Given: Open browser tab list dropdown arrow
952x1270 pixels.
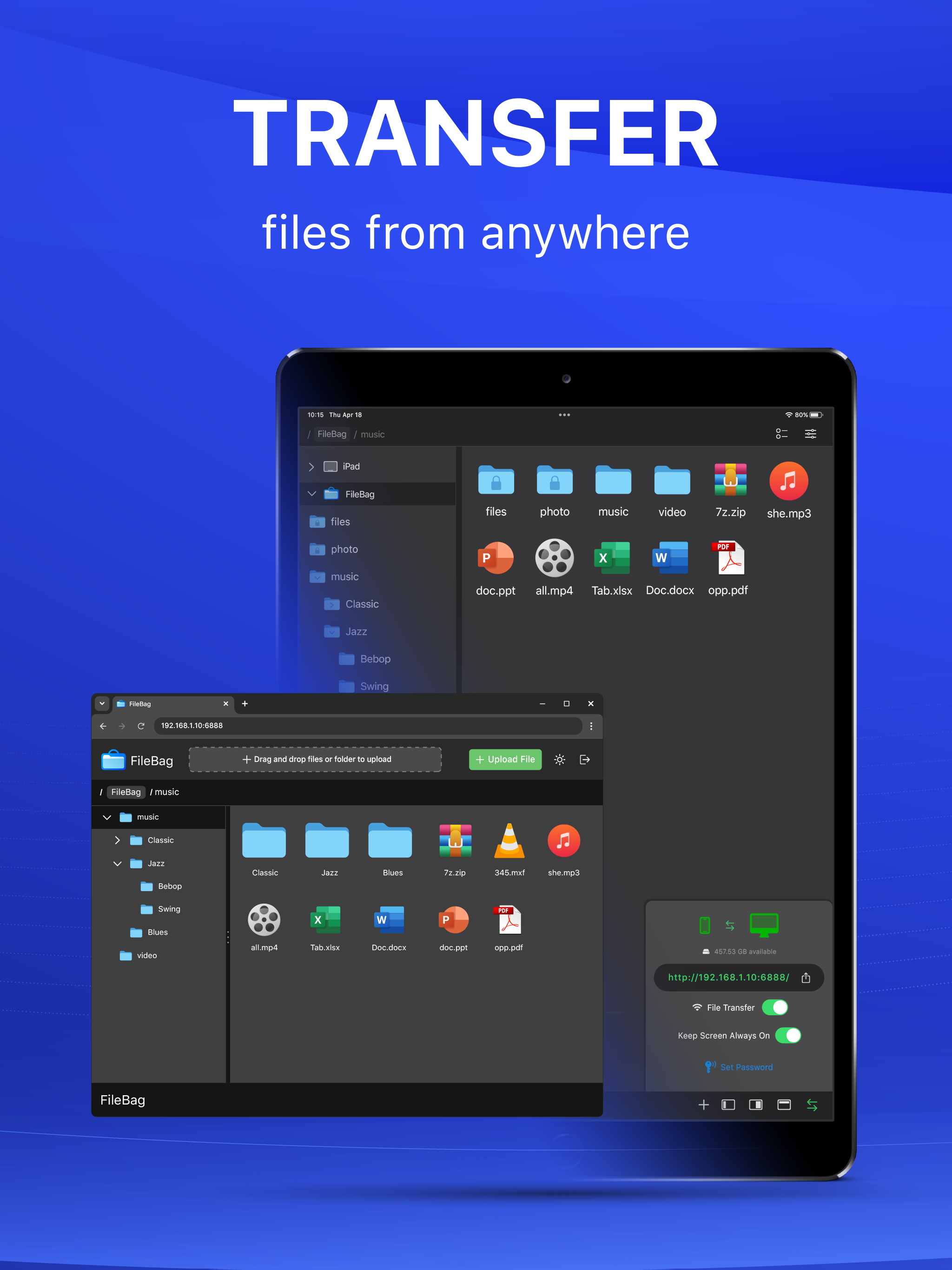Looking at the screenshot, I should [102, 703].
